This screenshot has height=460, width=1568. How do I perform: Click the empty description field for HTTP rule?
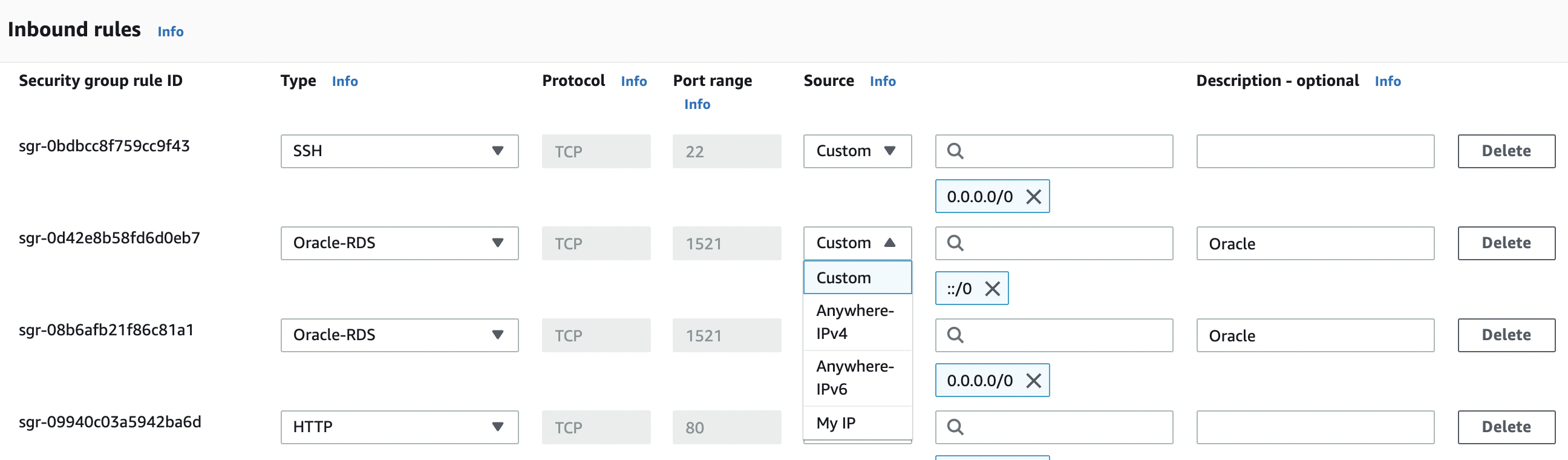pyautogui.click(x=1315, y=427)
